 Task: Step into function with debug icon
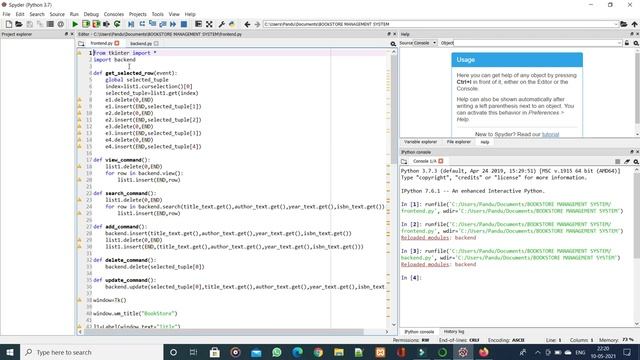[152, 24]
